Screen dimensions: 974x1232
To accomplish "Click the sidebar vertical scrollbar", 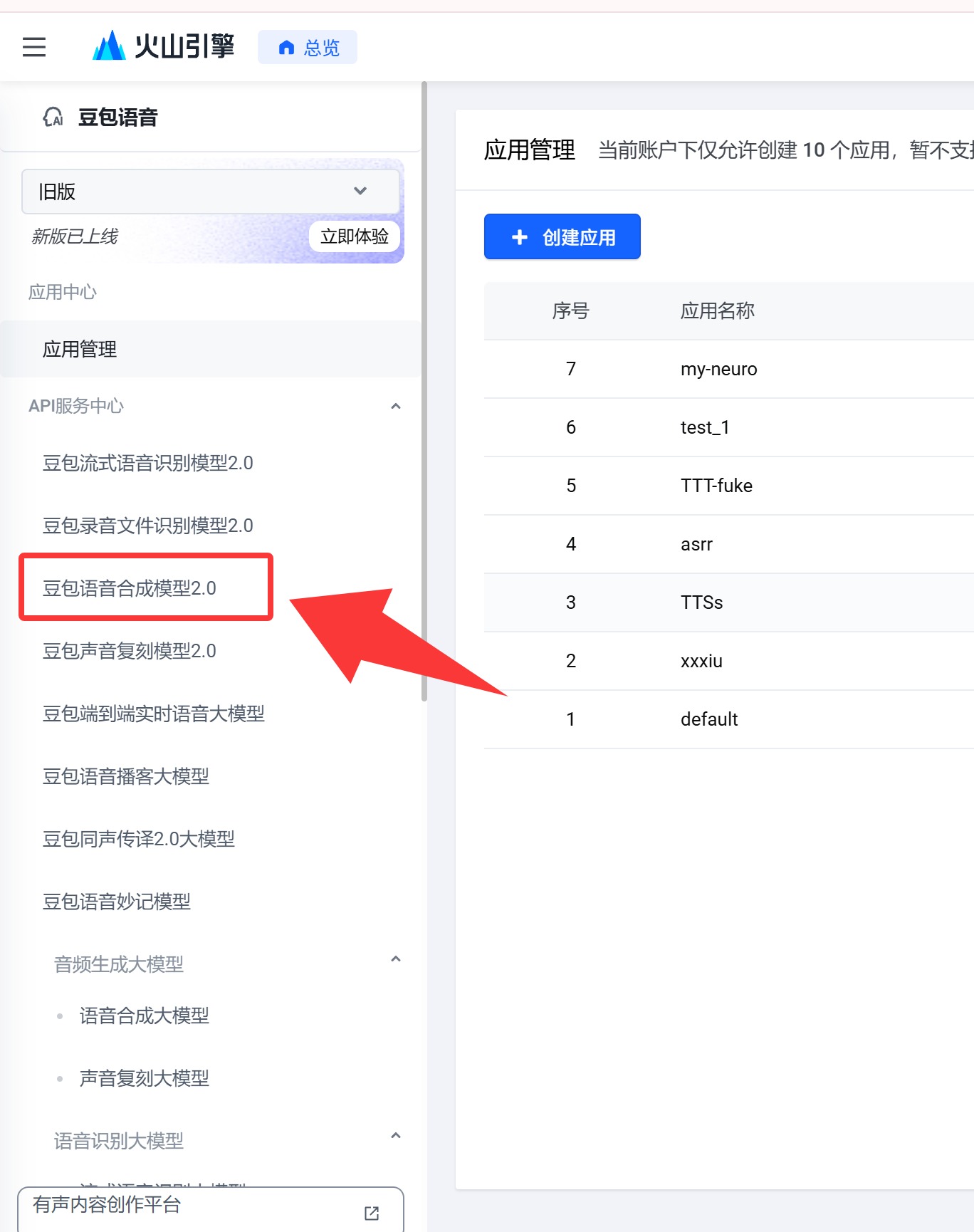I will (x=424, y=392).
